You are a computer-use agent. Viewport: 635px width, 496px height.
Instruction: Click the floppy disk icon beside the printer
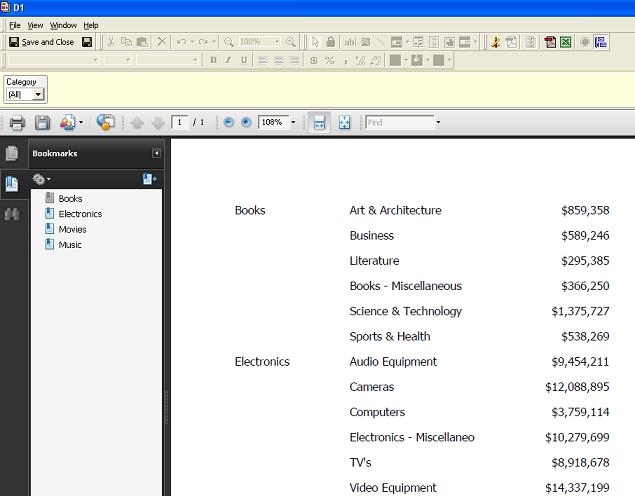coord(43,123)
